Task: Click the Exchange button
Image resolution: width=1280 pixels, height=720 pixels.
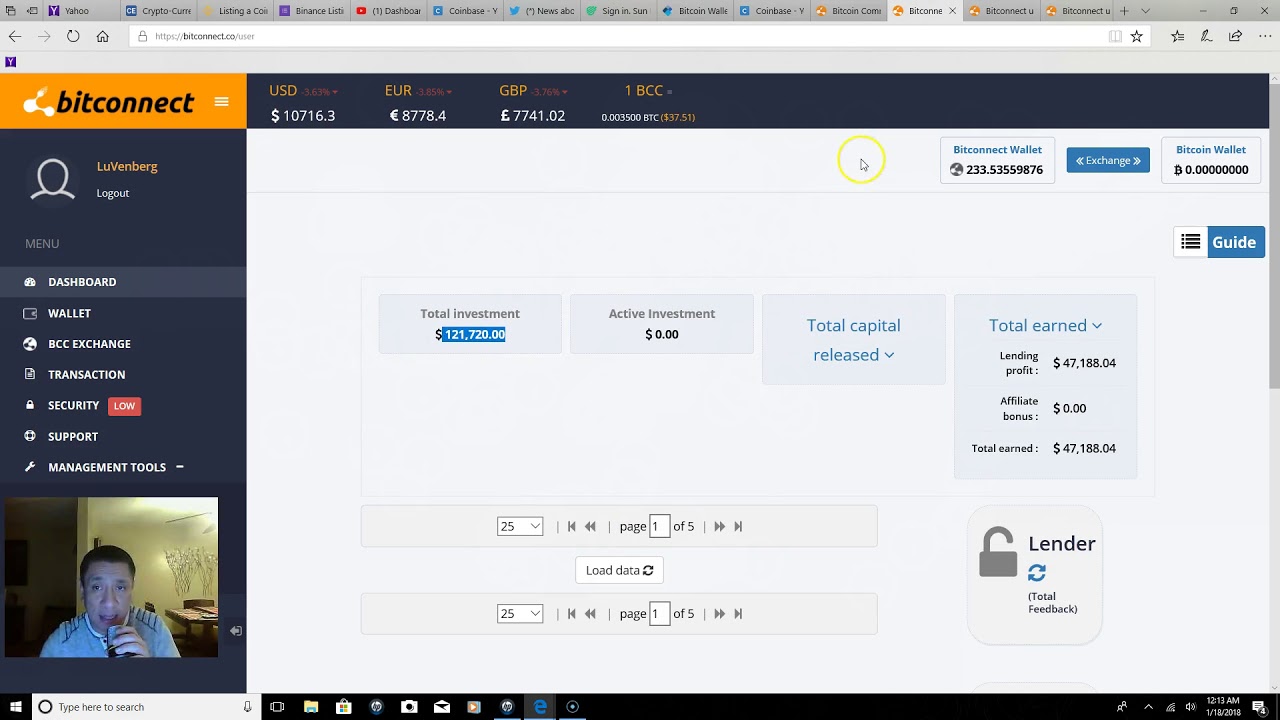Action: [1108, 160]
